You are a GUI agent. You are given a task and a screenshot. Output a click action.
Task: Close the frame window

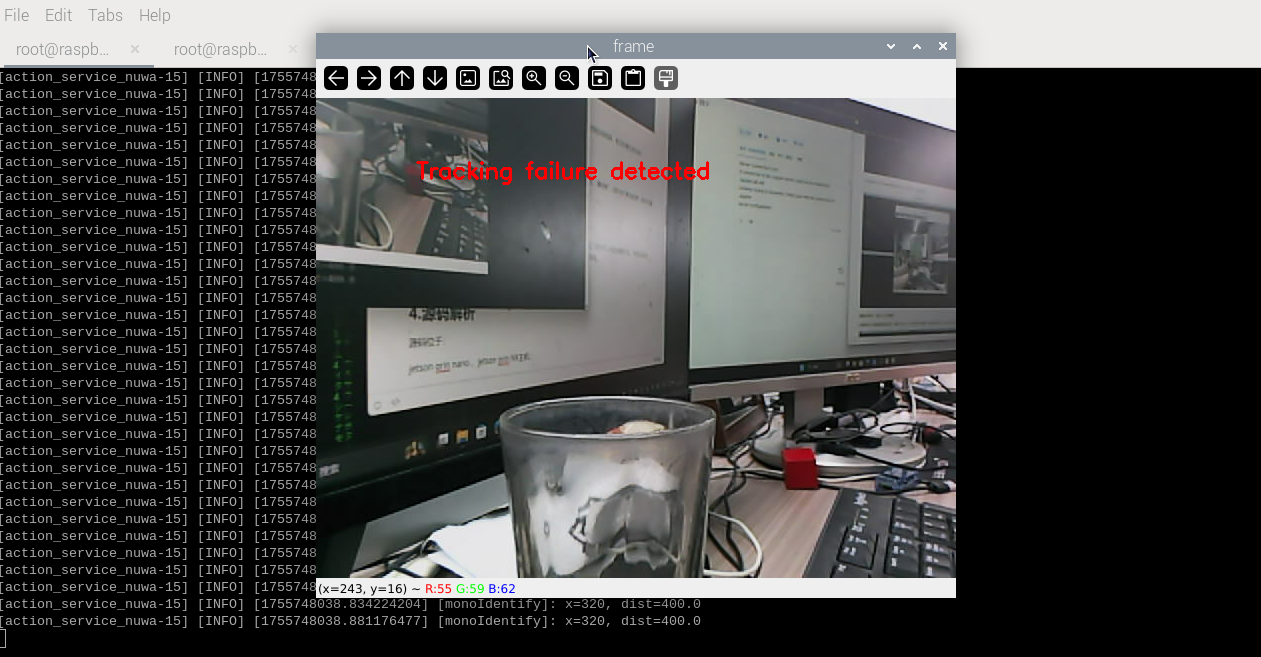click(x=942, y=46)
